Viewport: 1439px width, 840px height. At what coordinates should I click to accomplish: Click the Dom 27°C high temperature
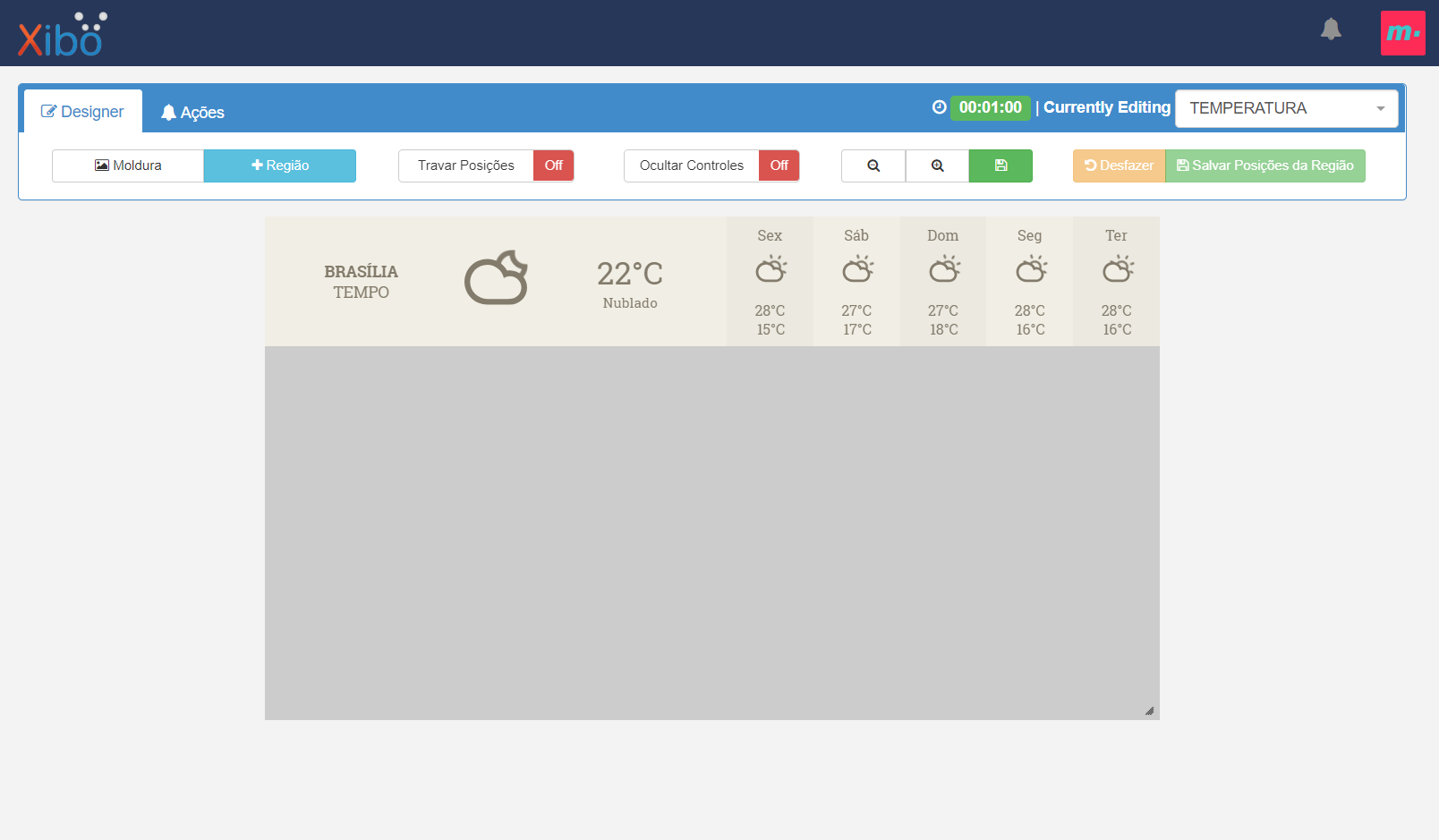coord(943,311)
